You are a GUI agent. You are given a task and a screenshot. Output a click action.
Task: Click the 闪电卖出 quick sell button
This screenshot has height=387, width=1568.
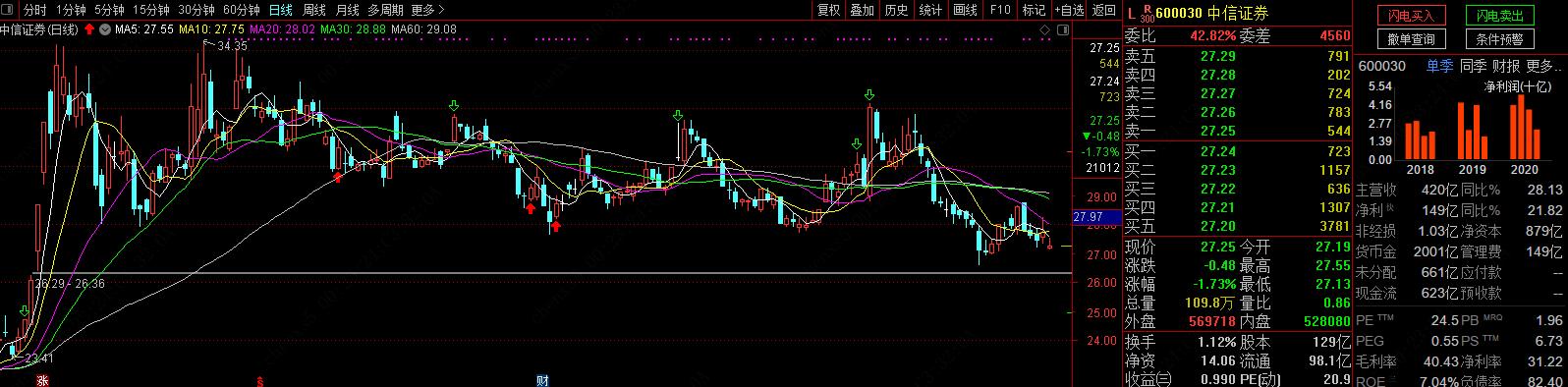[x=1499, y=16]
